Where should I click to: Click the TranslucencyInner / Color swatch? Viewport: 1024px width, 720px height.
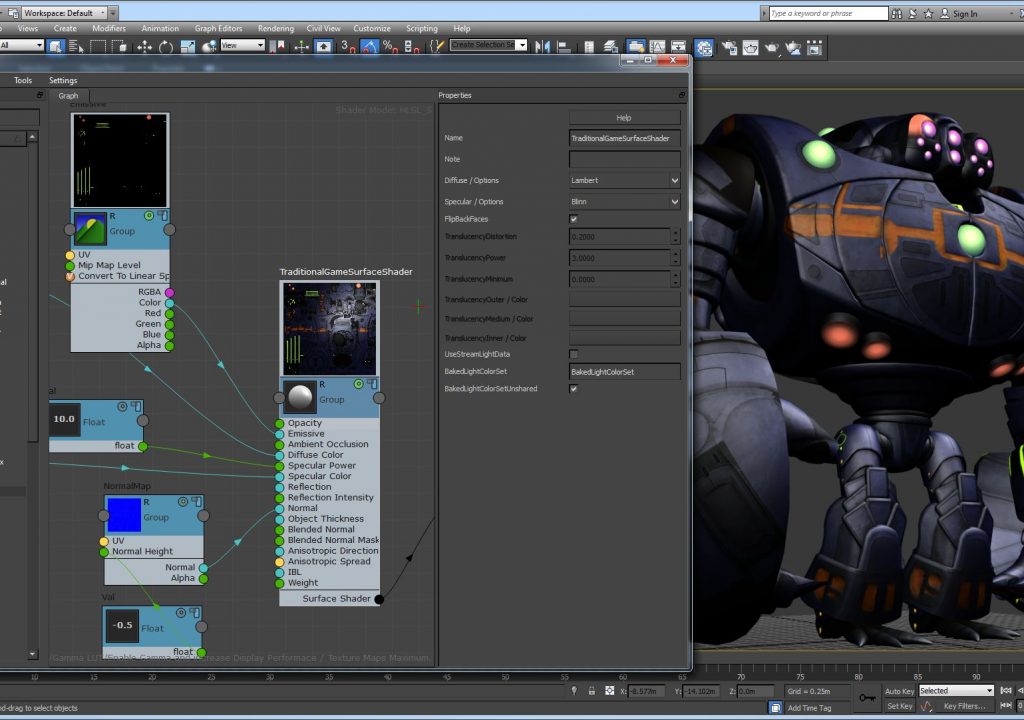[624, 338]
